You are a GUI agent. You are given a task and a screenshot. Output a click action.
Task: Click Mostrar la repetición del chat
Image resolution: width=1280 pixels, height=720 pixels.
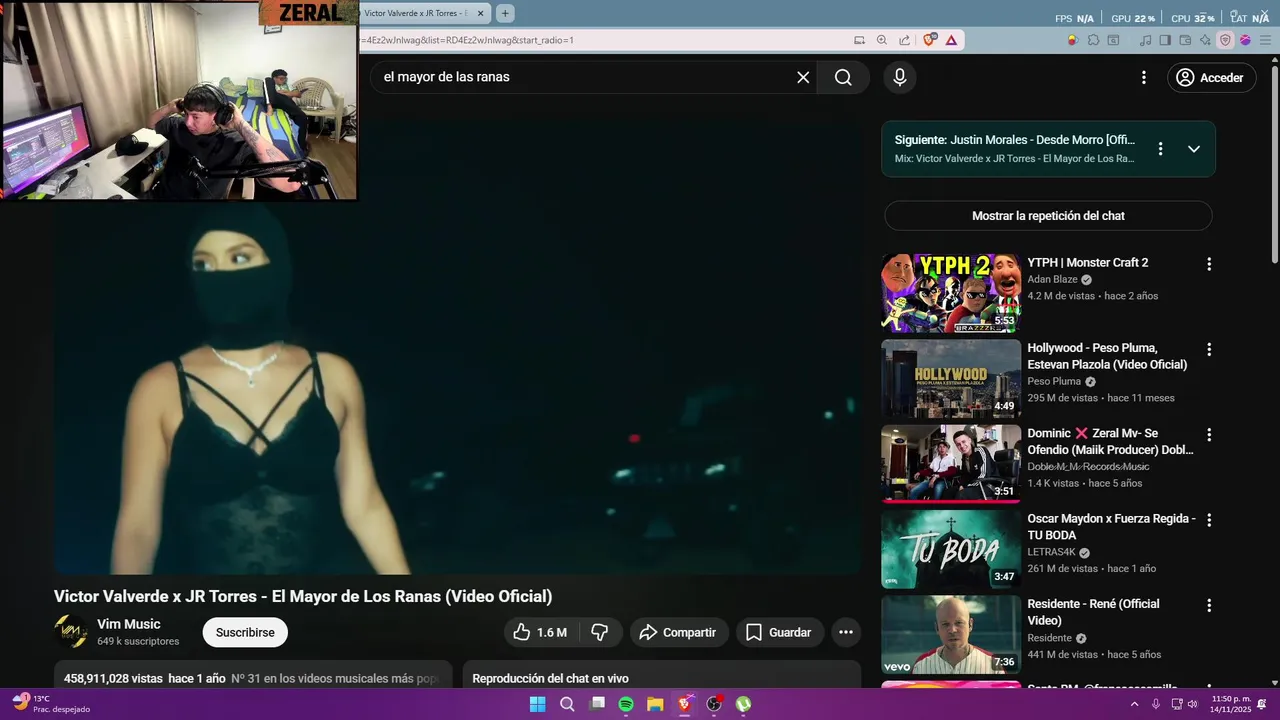coord(1048,215)
